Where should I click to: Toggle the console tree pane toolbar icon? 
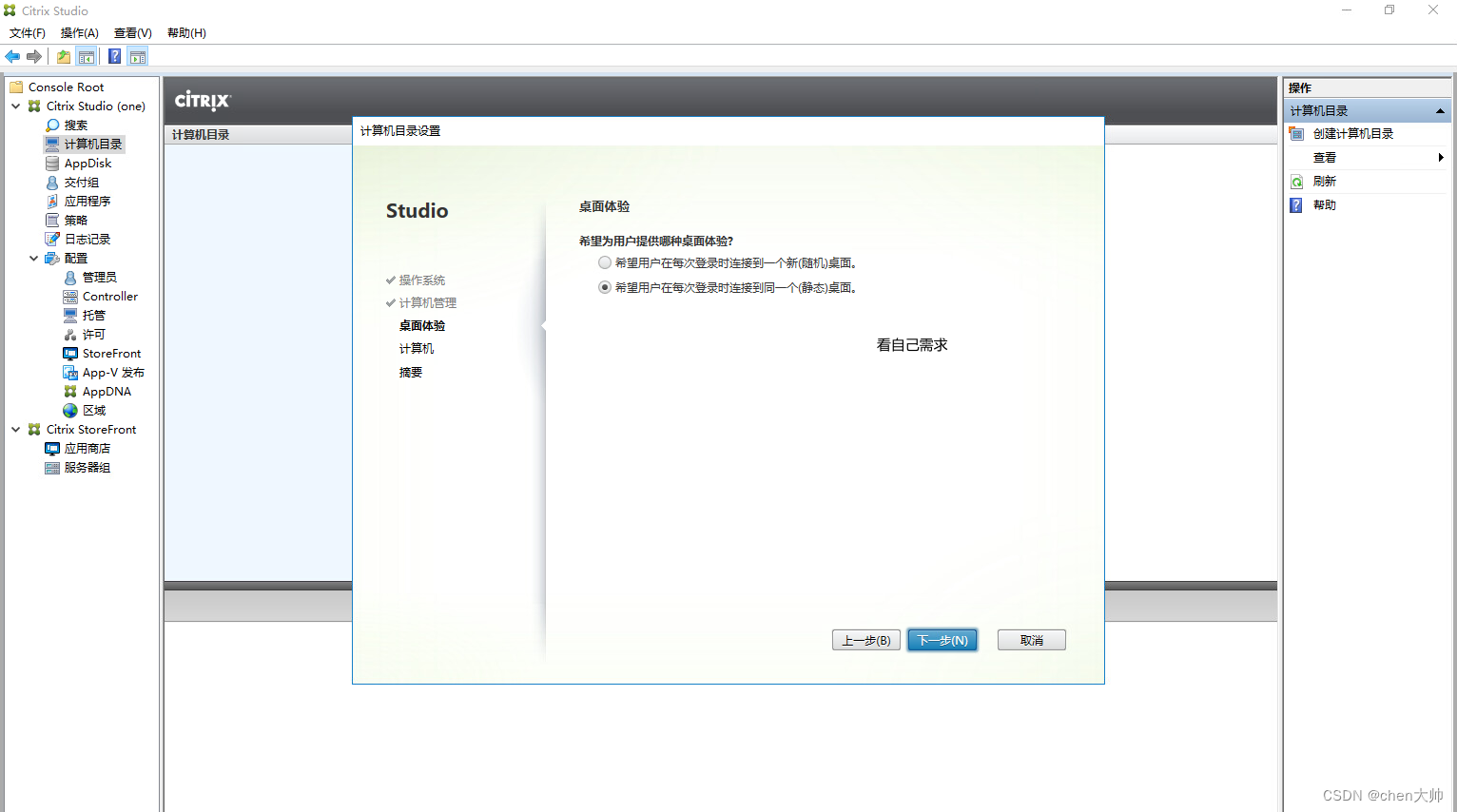[87, 57]
